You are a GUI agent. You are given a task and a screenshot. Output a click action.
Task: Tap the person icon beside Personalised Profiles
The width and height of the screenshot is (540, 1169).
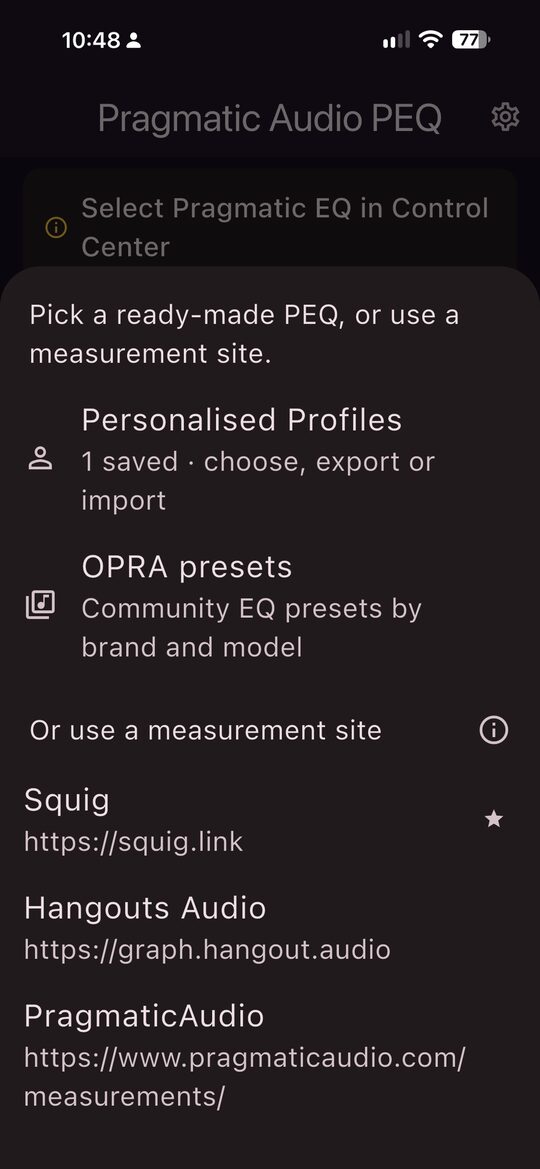[x=40, y=459]
